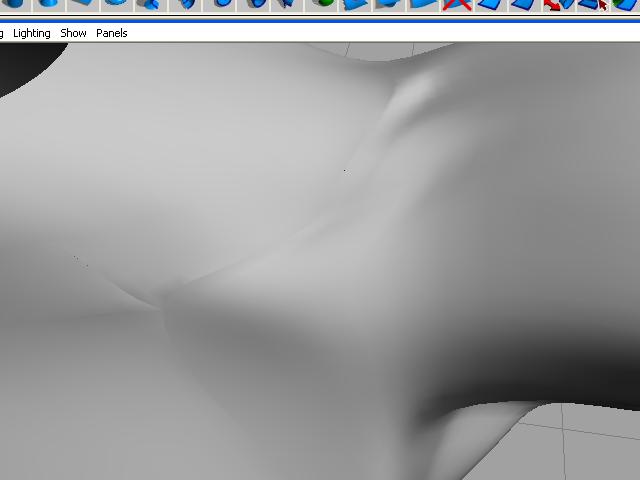Click the shelf icon with red X
Screen dimensions: 640x480
(458, 5)
